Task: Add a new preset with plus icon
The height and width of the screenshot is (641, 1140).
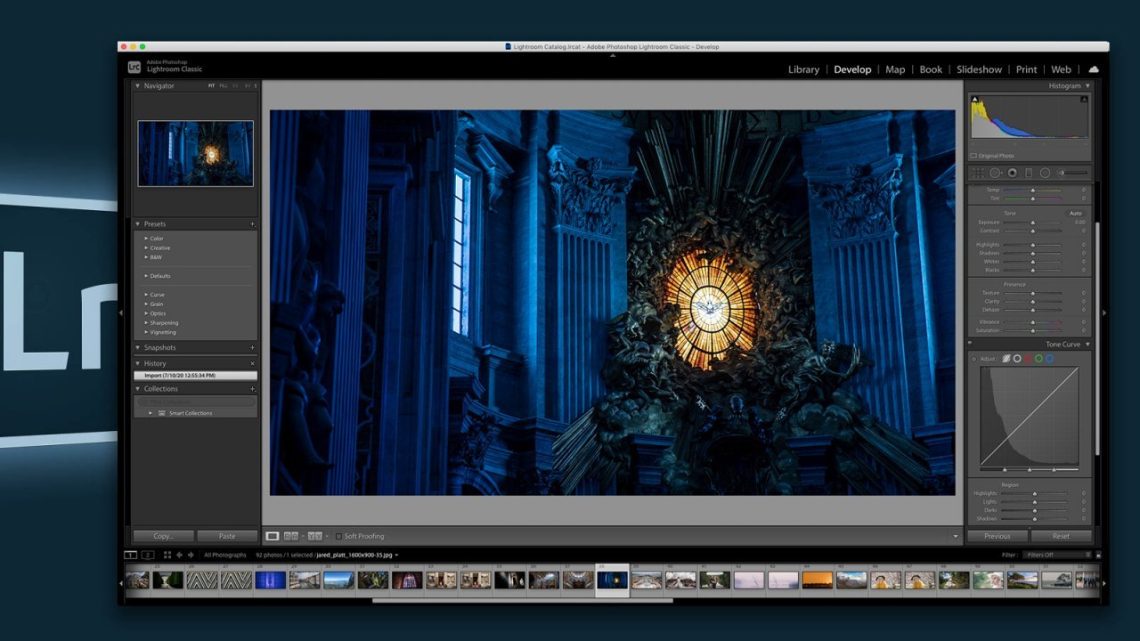Action: click(252, 224)
